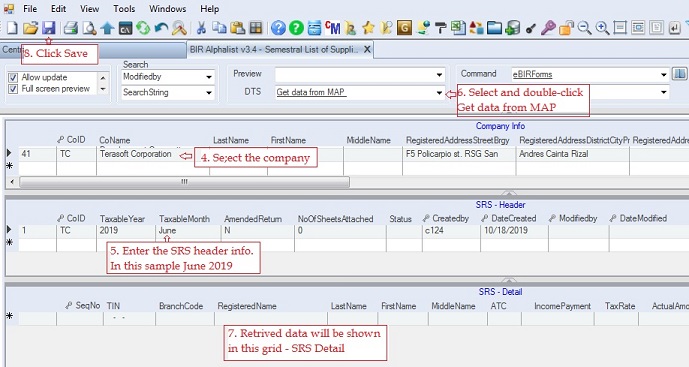Click the Enter return-arrow toolbar icon
This screenshot has height=367, width=689.
click(x=674, y=29)
